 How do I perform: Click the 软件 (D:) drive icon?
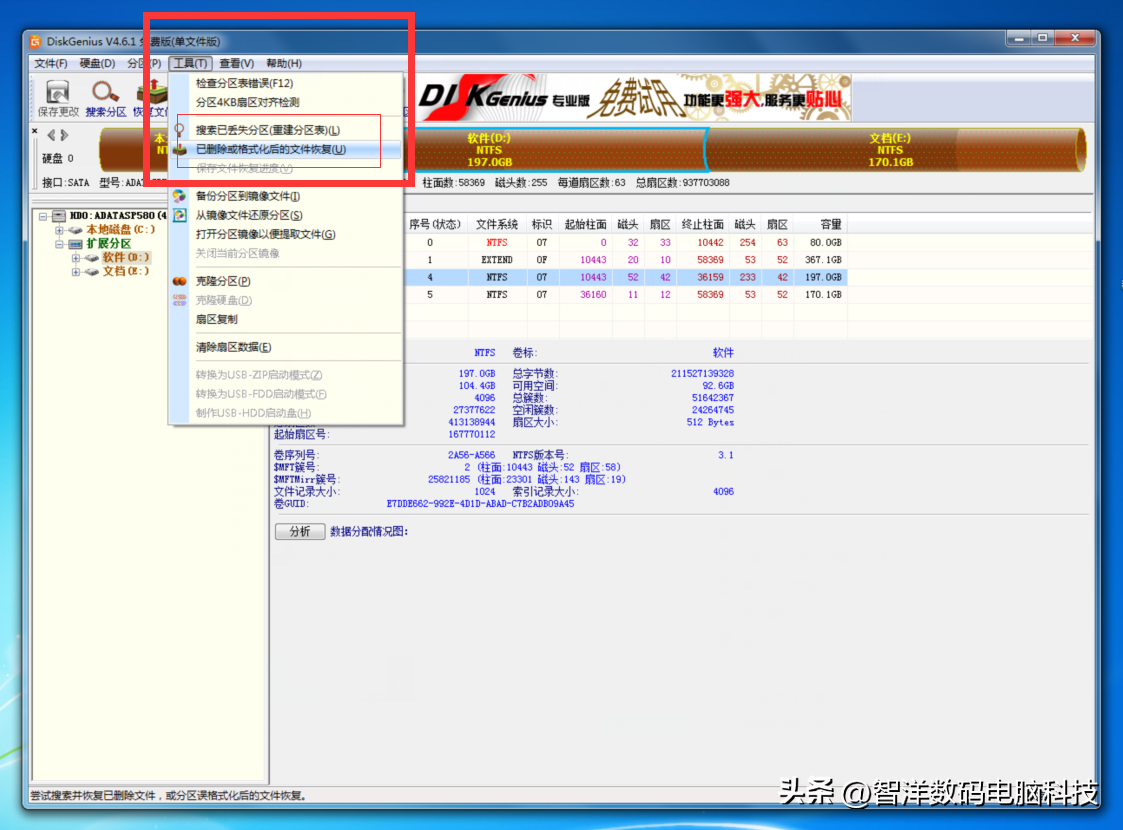click(92, 258)
